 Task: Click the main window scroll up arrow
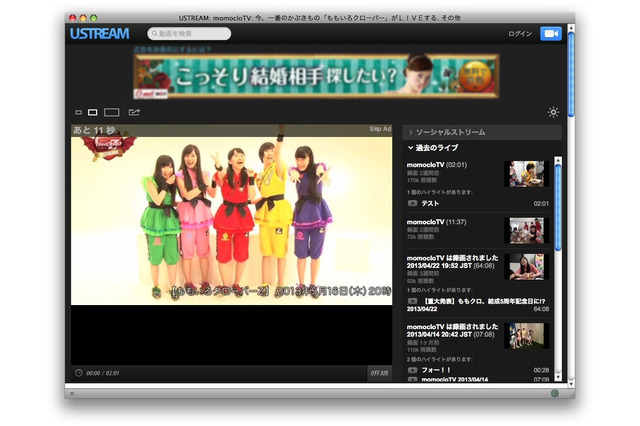[x=571, y=28]
